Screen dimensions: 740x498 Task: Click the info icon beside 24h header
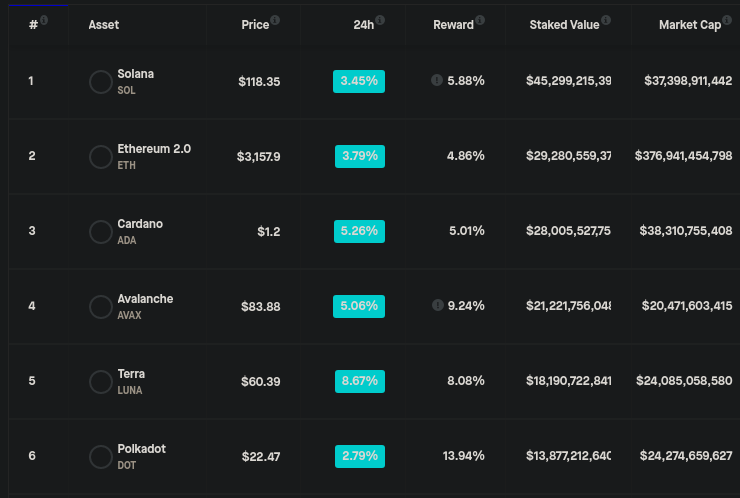coord(380,20)
